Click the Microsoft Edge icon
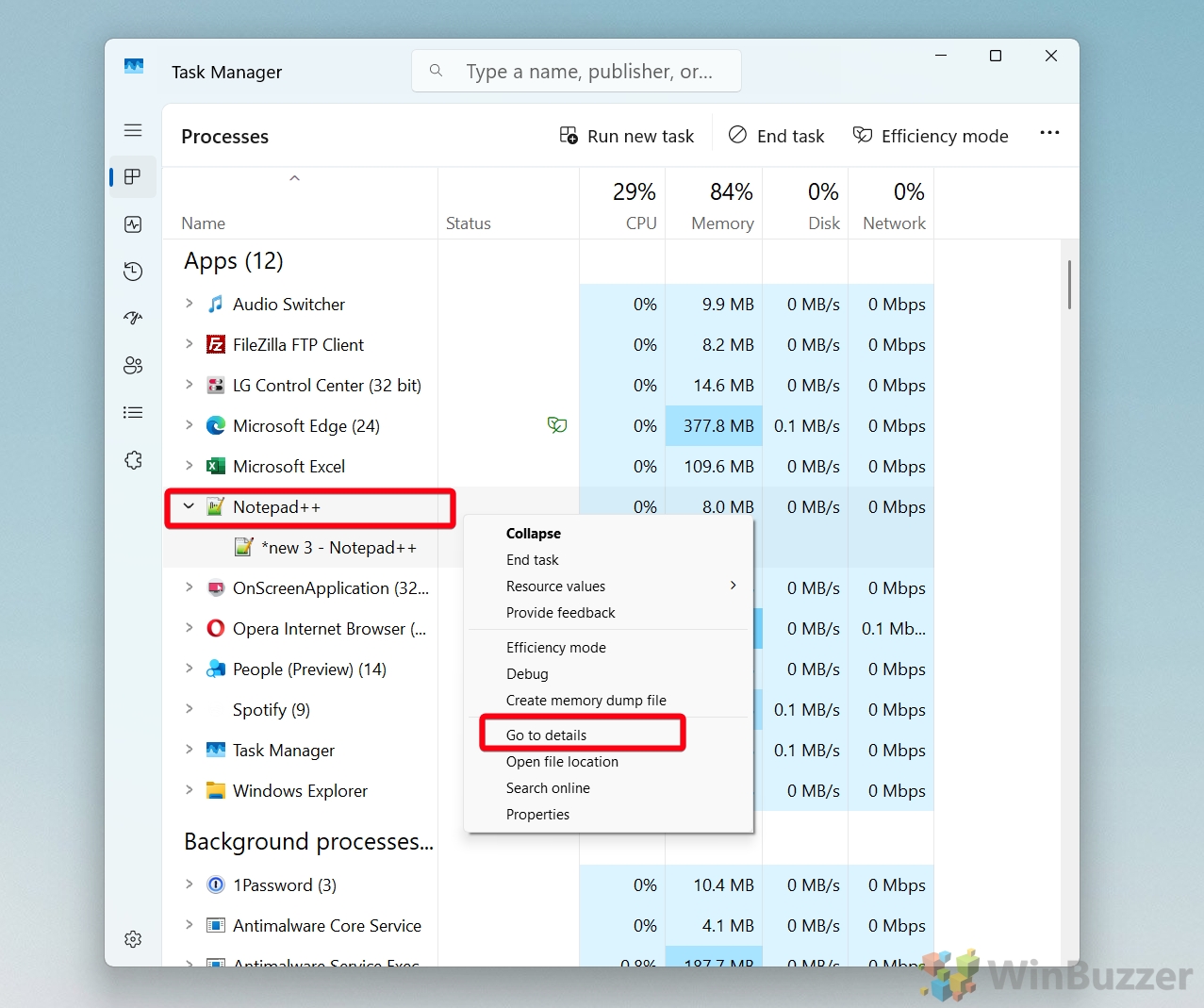The image size is (1204, 1008). pos(216,425)
